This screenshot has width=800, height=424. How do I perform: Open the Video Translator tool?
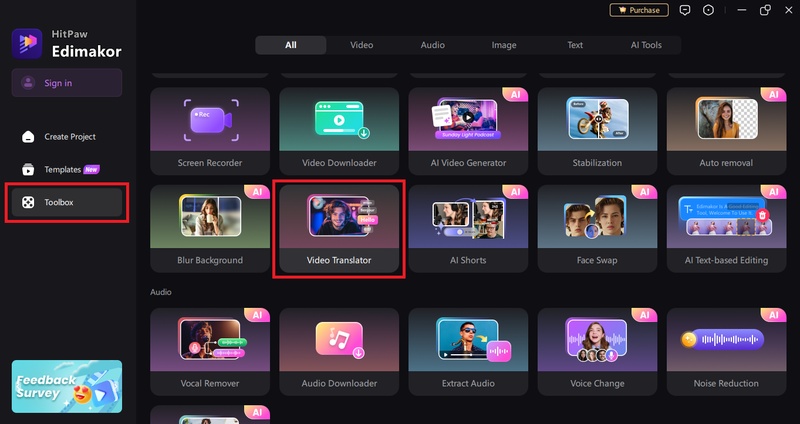[339, 229]
